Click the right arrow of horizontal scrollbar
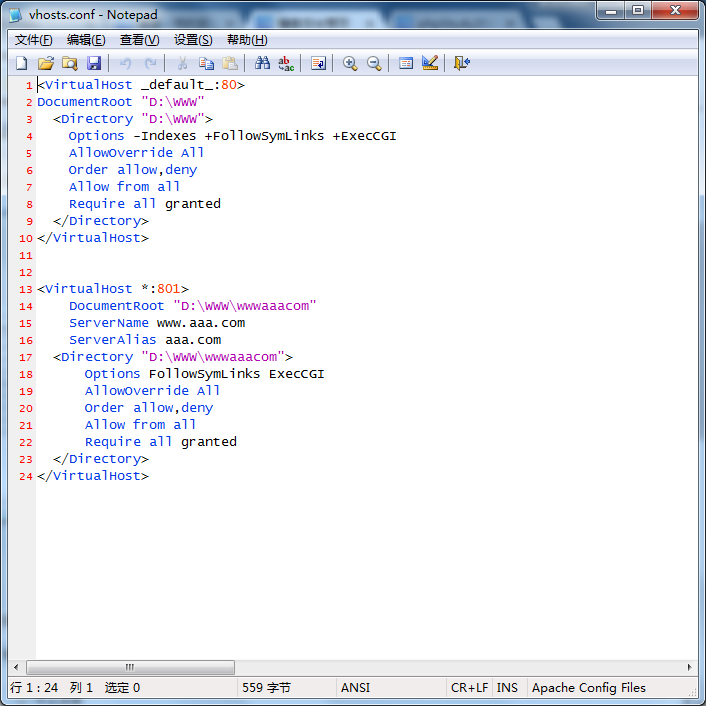706x706 pixels. (689, 667)
